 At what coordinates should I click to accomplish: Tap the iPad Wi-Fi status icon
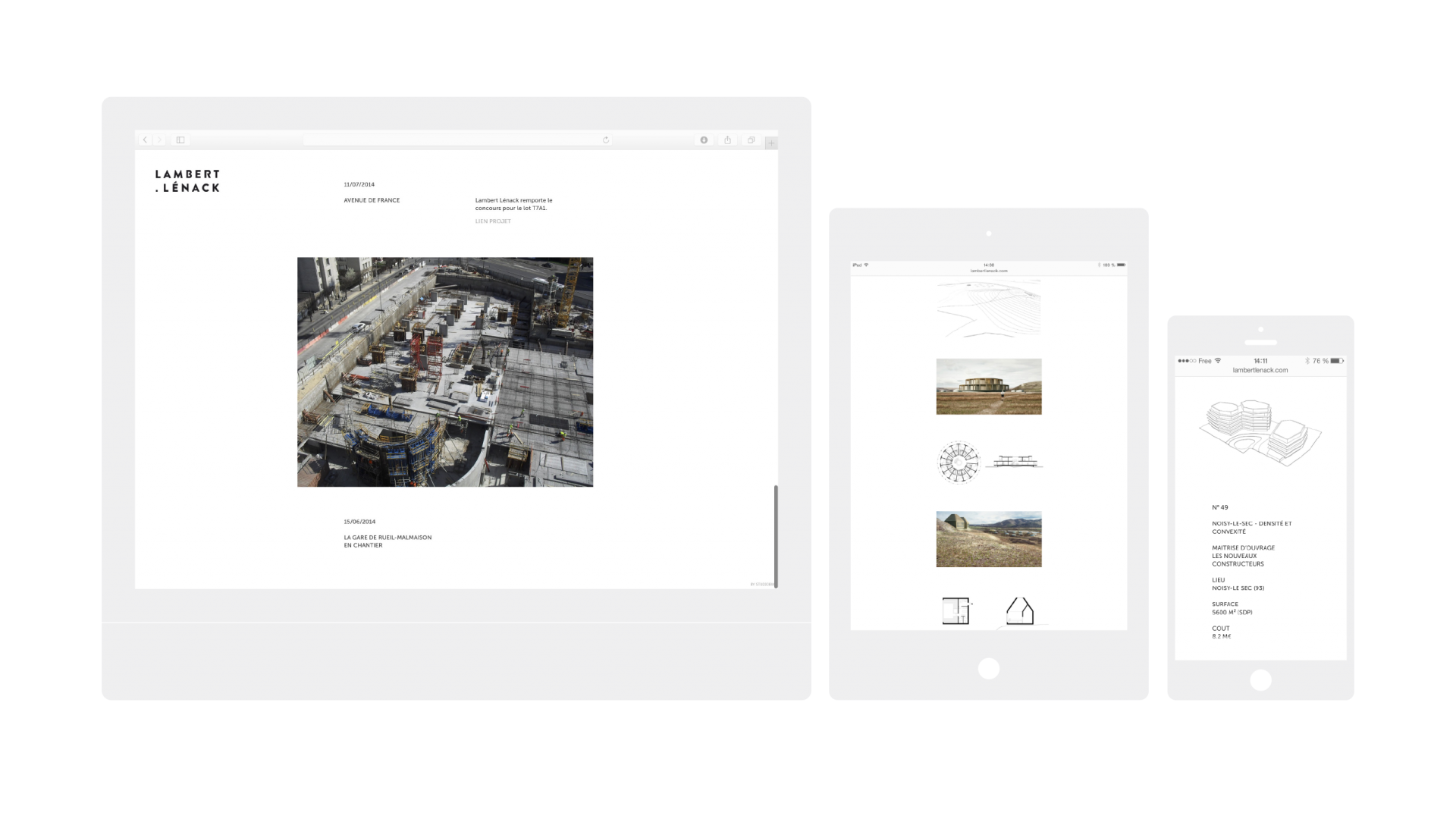pyautogui.click(x=866, y=265)
